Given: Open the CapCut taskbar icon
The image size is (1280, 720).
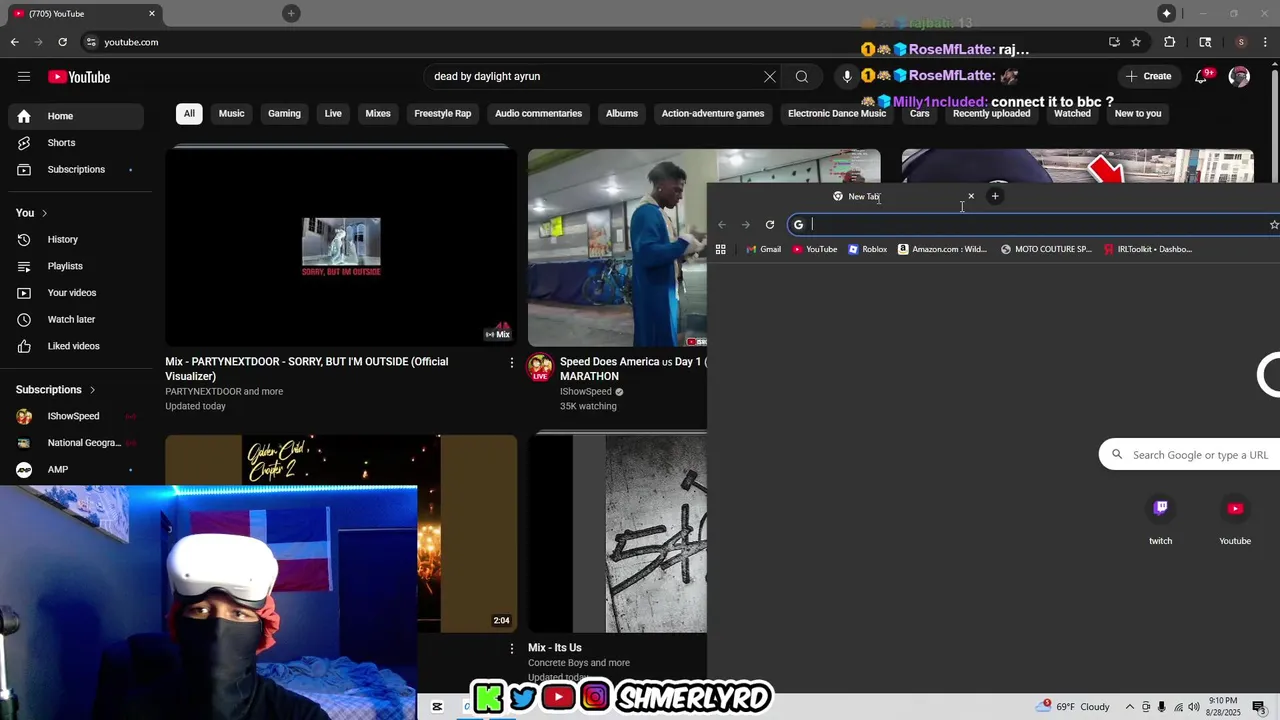Looking at the screenshot, I should point(437,707).
